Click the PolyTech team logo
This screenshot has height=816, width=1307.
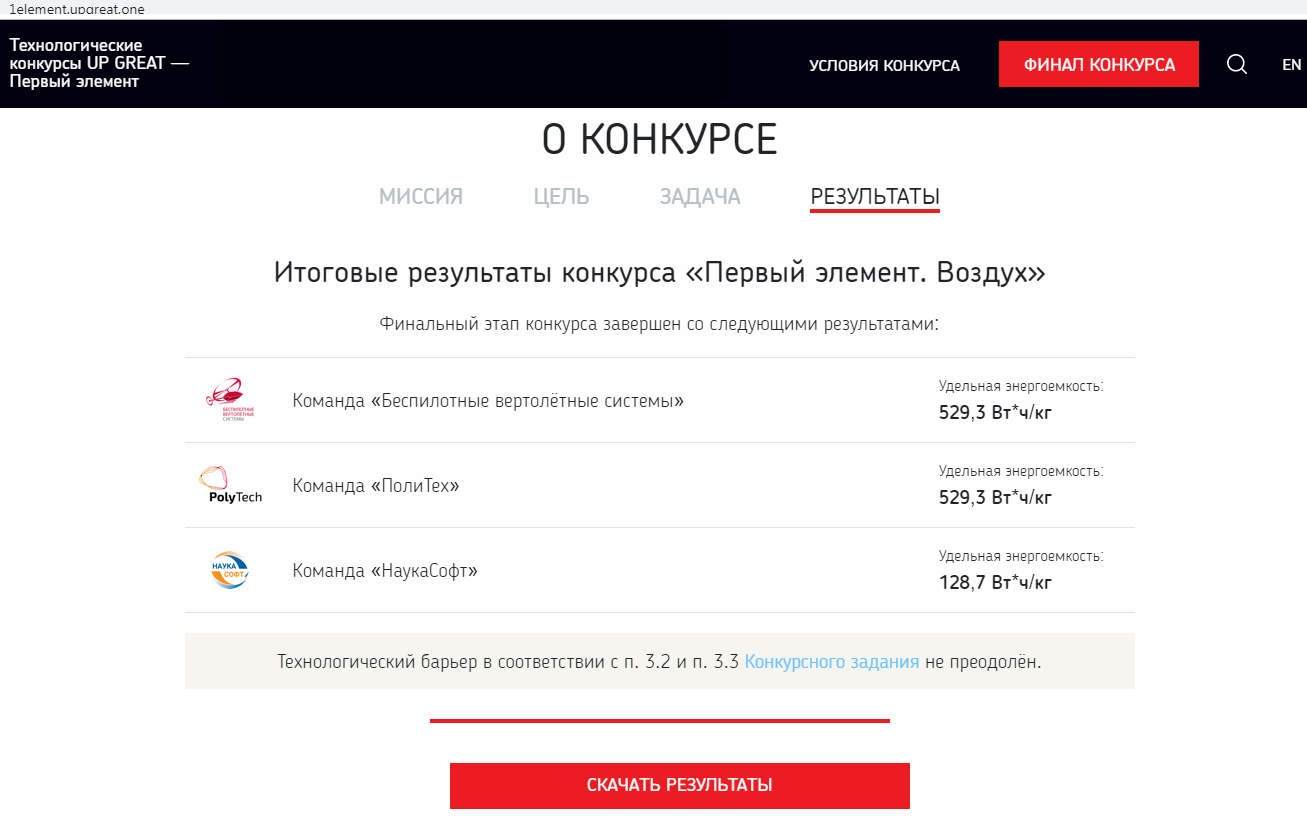[x=230, y=485]
